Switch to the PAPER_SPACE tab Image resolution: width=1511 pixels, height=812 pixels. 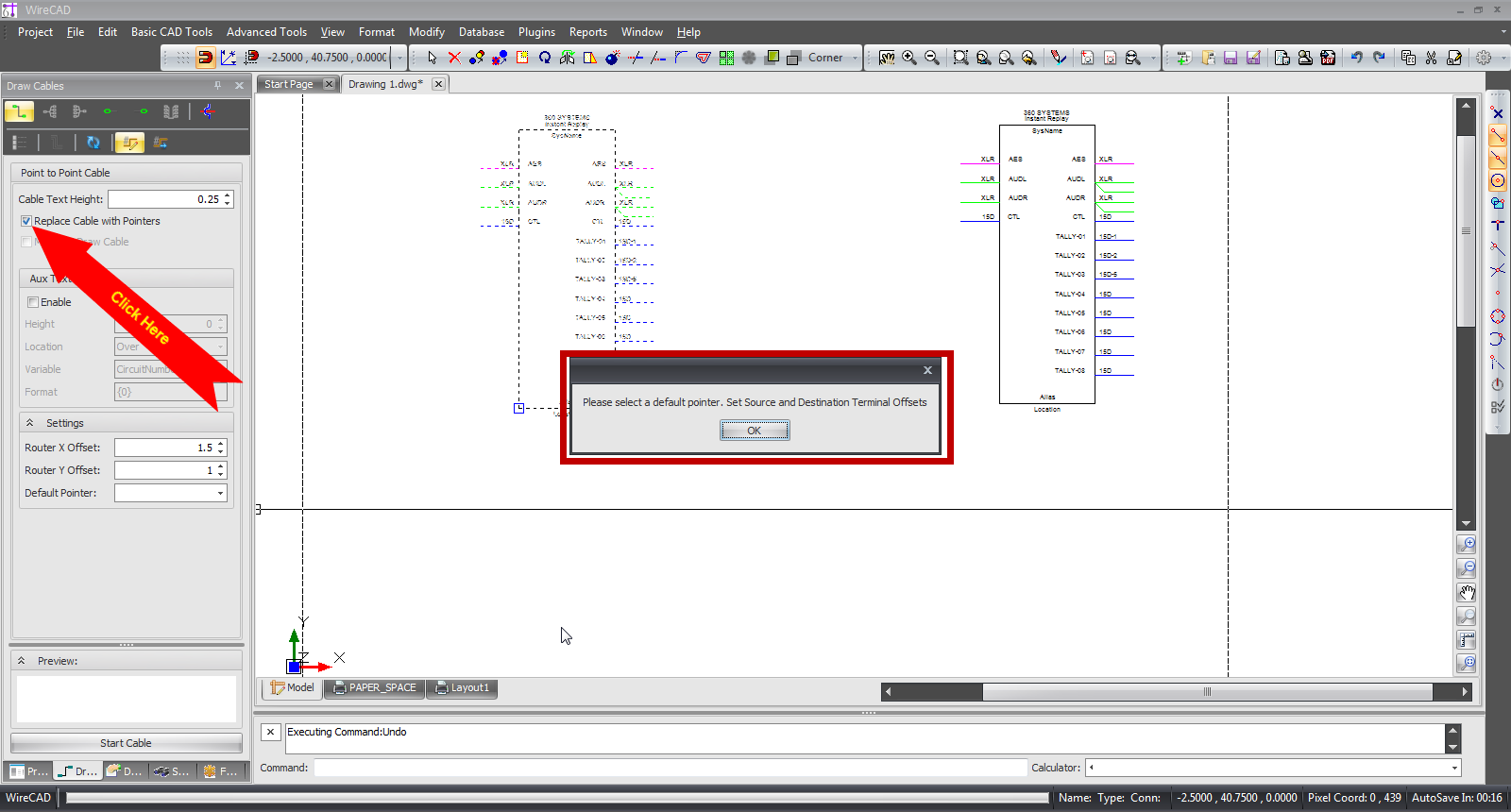[x=375, y=687]
